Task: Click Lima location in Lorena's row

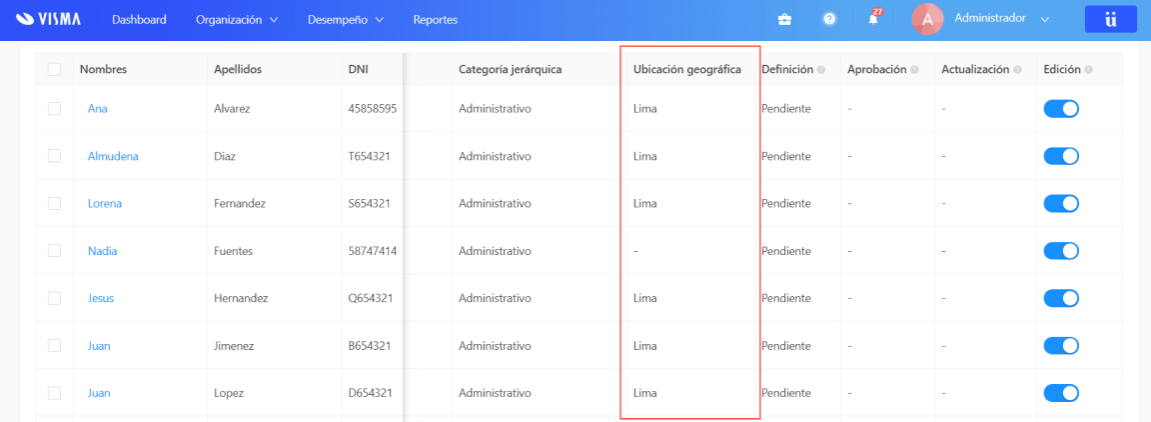Action: [x=645, y=203]
